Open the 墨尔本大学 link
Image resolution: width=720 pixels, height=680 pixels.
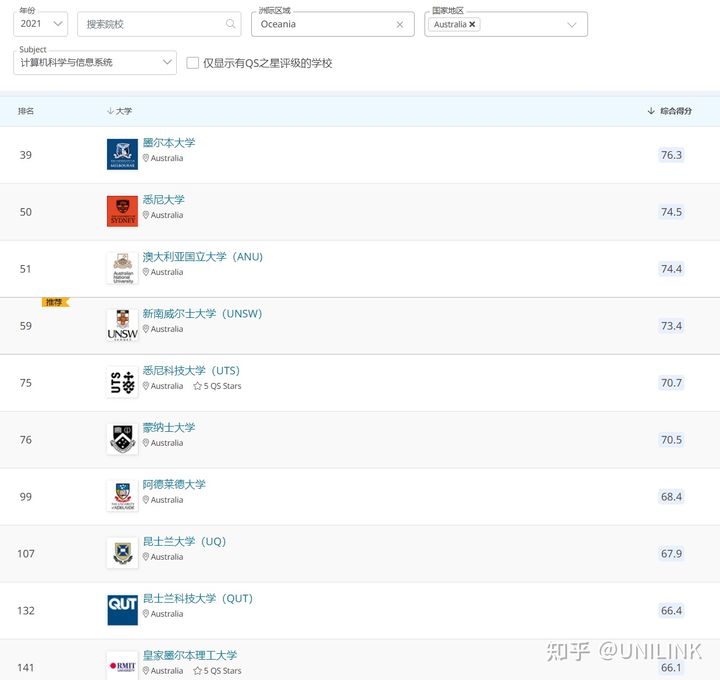coord(169,143)
